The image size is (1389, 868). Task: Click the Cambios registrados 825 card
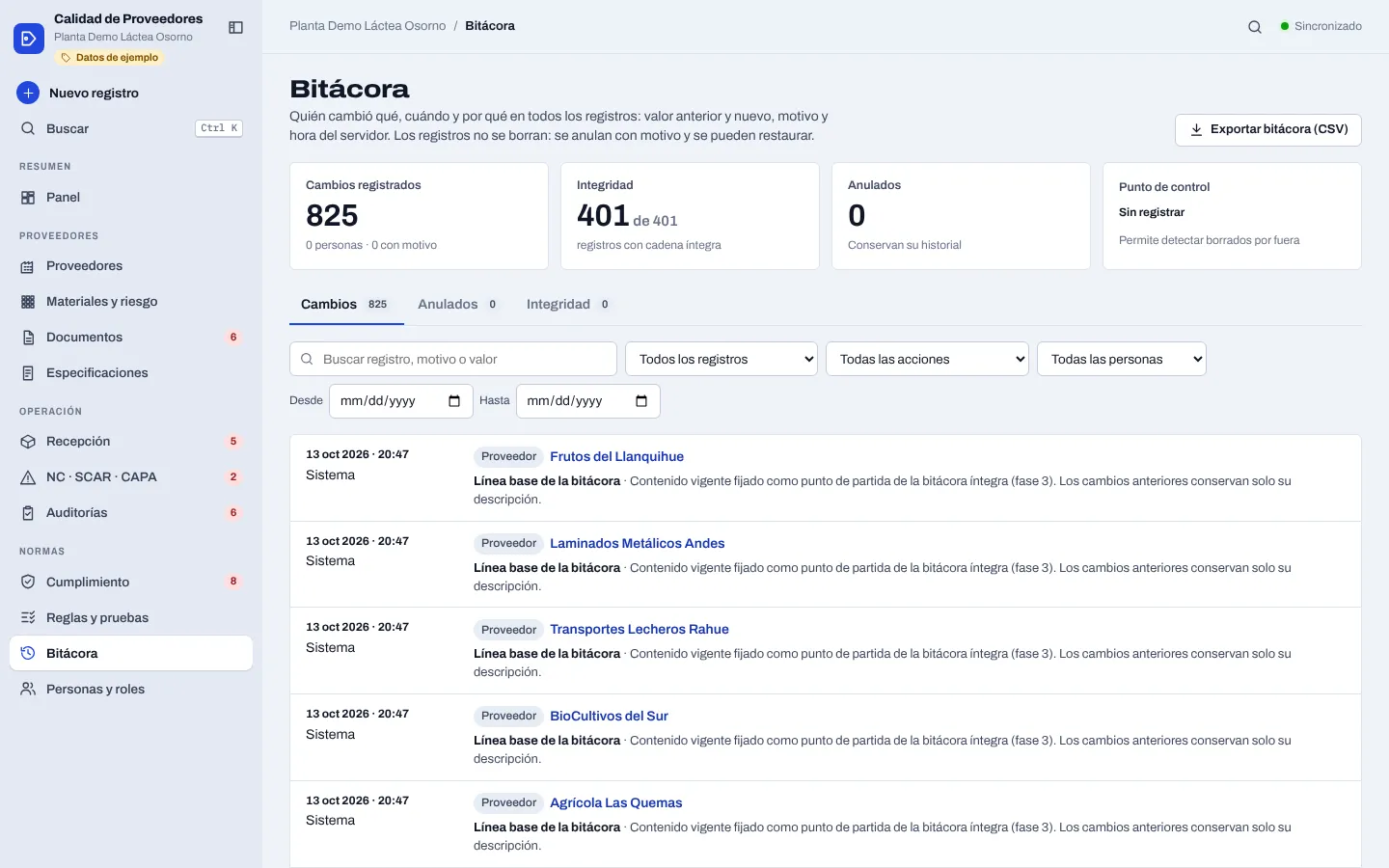[x=419, y=216]
